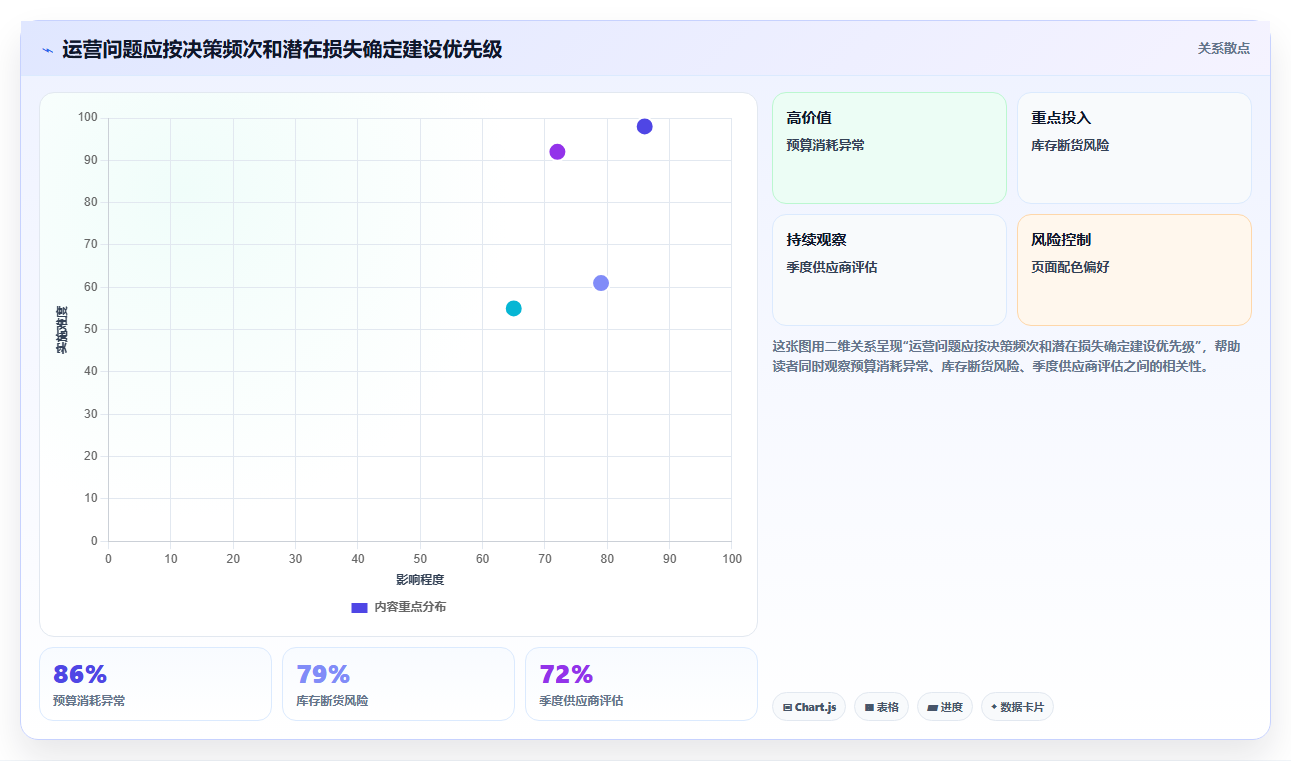Click the dashboard title 运营问题应按决策频次
The height and width of the screenshot is (761, 1291).
(282, 49)
